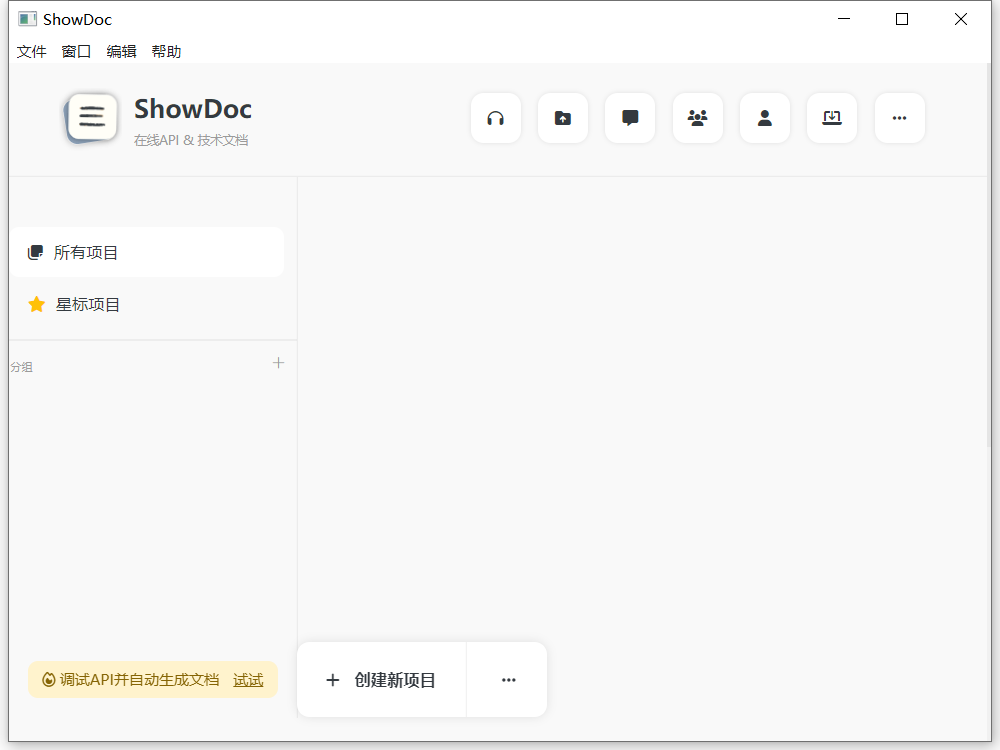Click the ShowDoc logo icon
Screen dimensions: 1000x750
91,118
